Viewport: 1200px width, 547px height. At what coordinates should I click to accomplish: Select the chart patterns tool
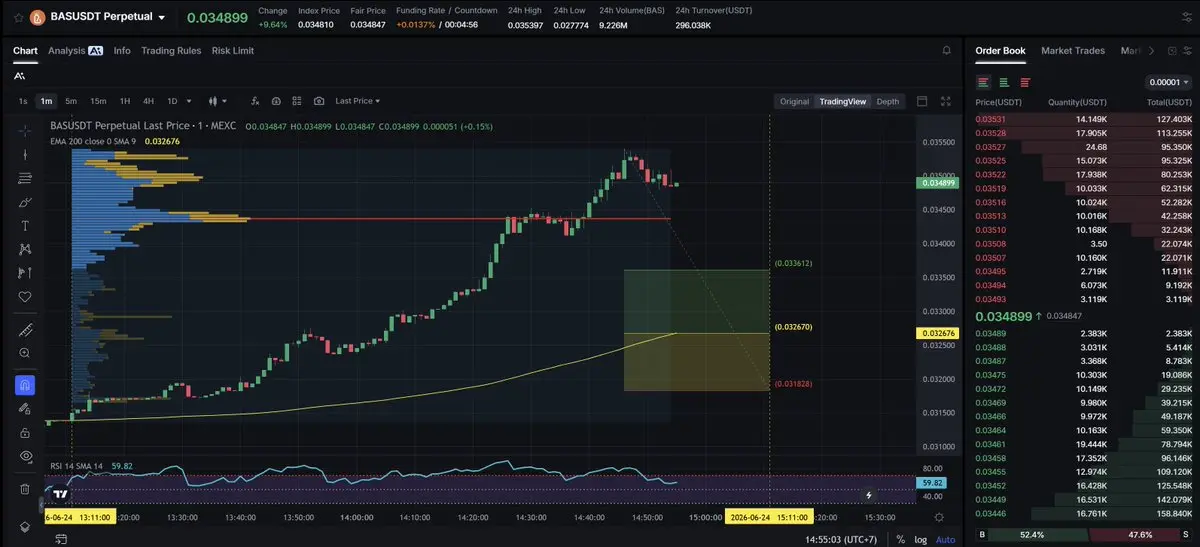(25, 249)
